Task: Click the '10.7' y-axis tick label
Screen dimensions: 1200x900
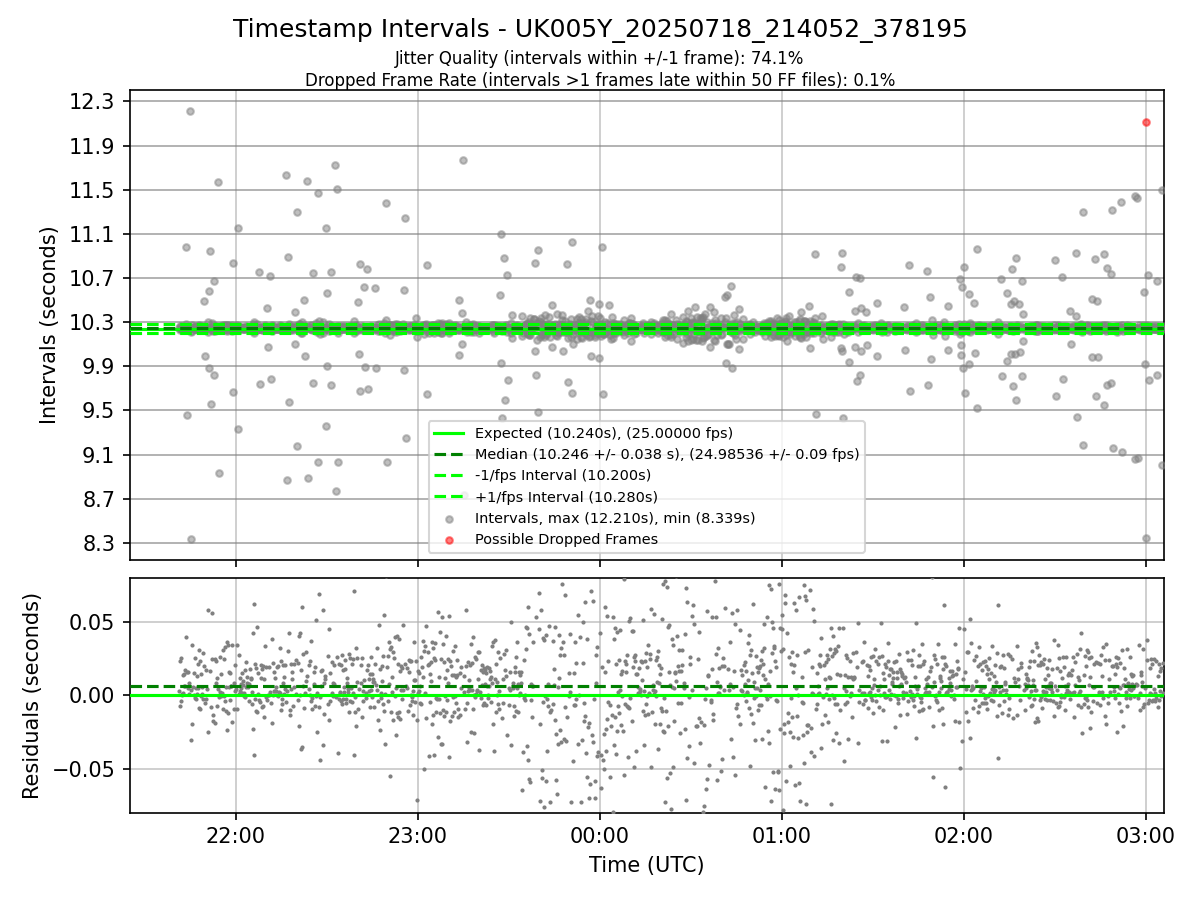Action: click(x=94, y=278)
